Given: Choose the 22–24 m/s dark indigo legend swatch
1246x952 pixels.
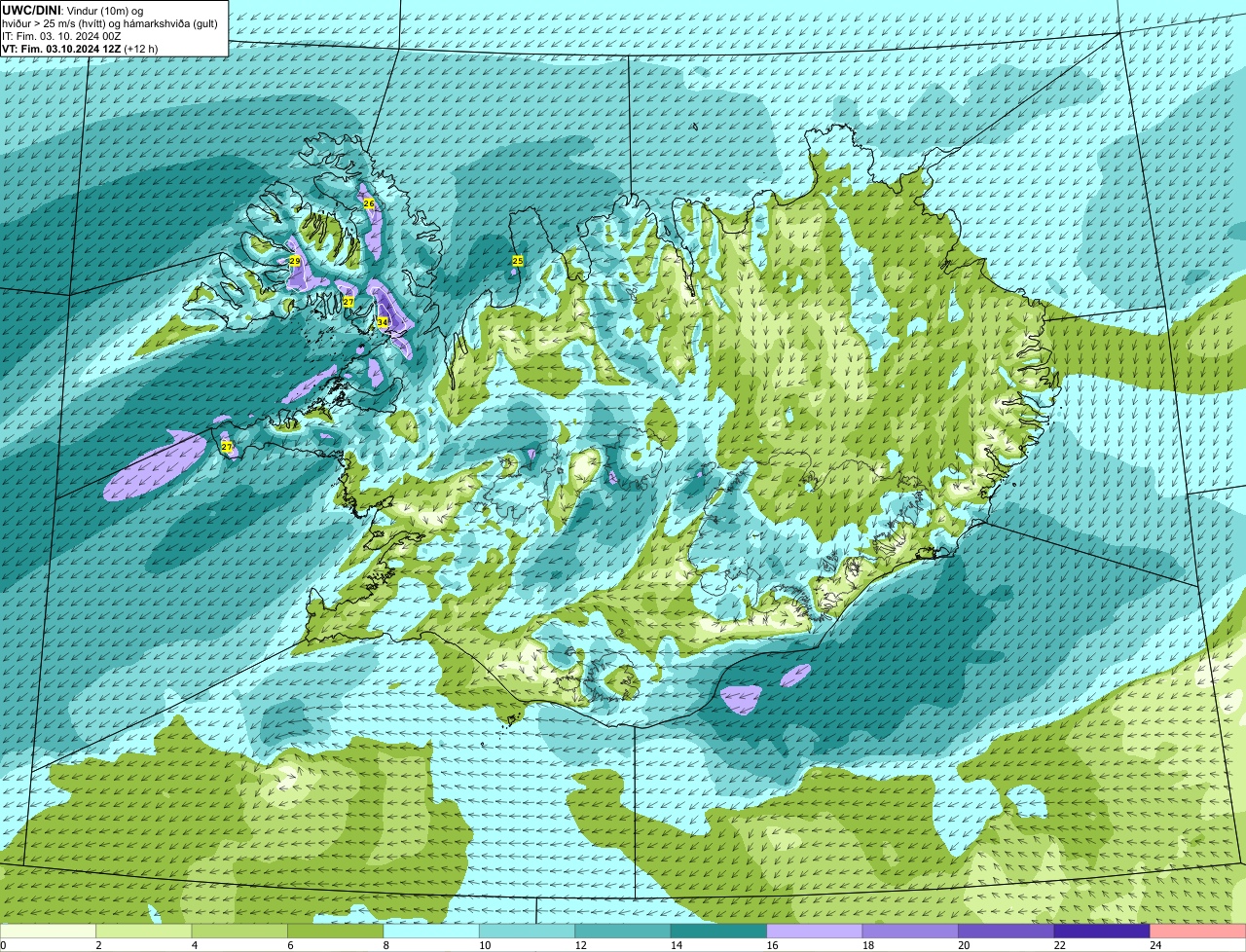Looking at the screenshot, I should (x=1102, y=931).
